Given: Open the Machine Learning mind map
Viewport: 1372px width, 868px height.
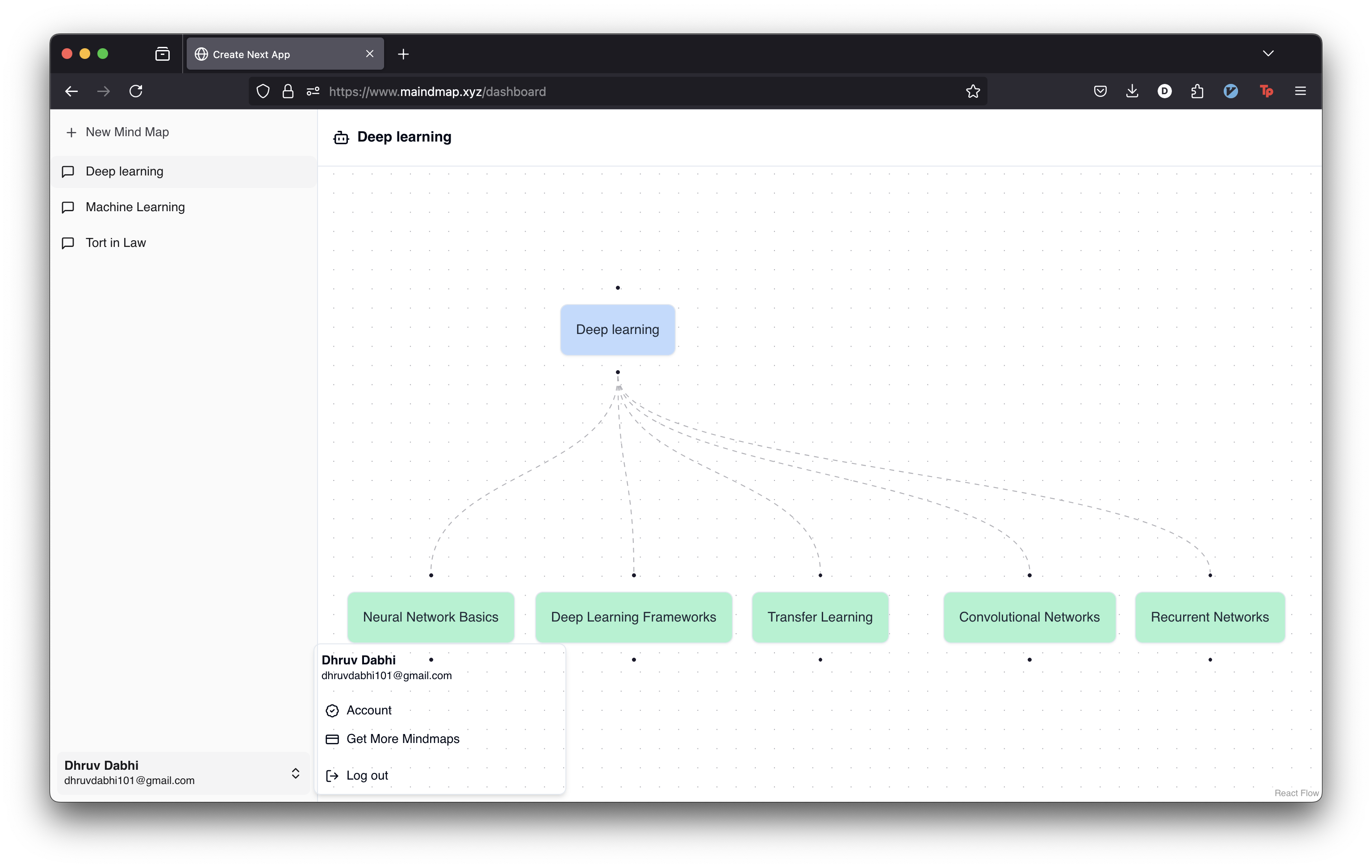Looking at the screenshot, I should (184, 207).
